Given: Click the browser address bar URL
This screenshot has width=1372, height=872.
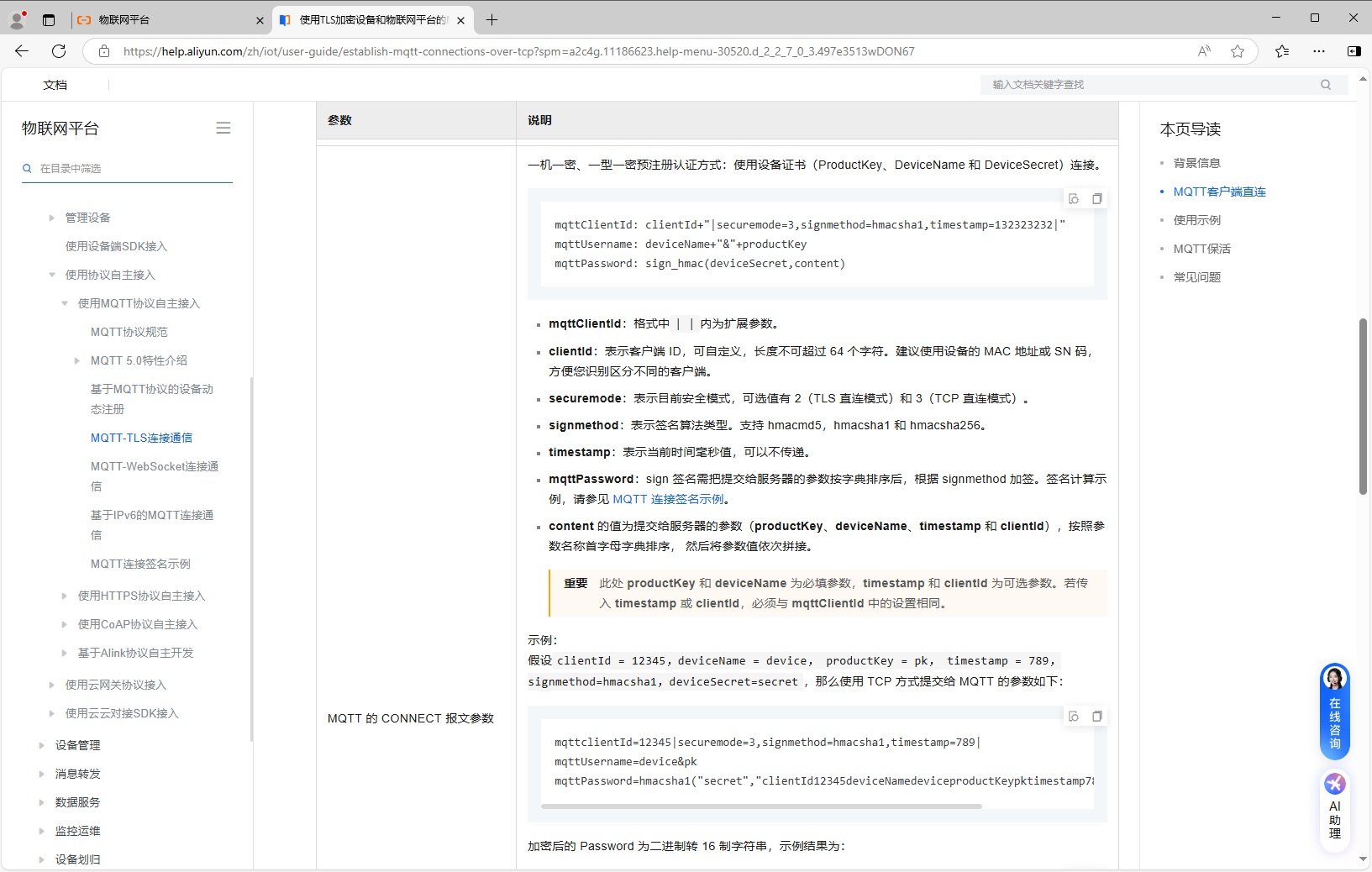Looking at the screenshot, I should pos(518,51).
